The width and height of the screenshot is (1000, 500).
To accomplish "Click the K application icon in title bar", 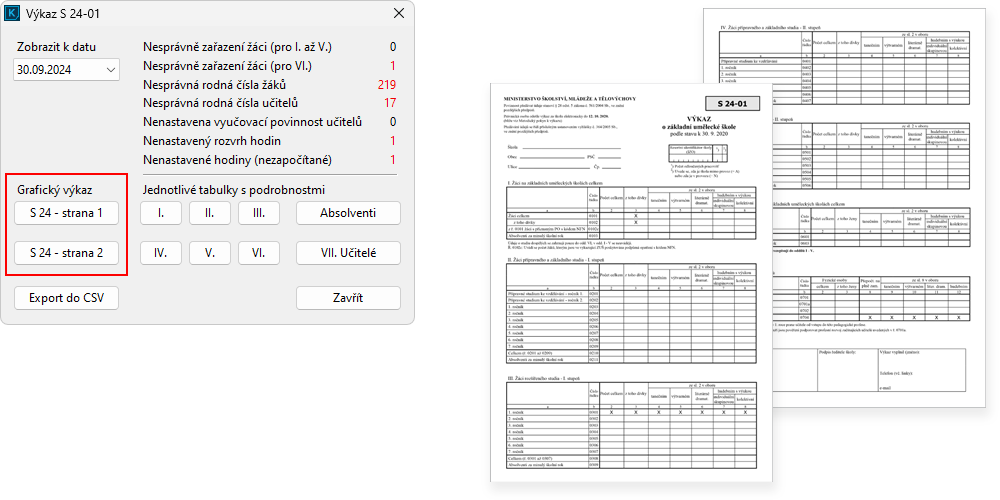I will click(x=14, y=14).
